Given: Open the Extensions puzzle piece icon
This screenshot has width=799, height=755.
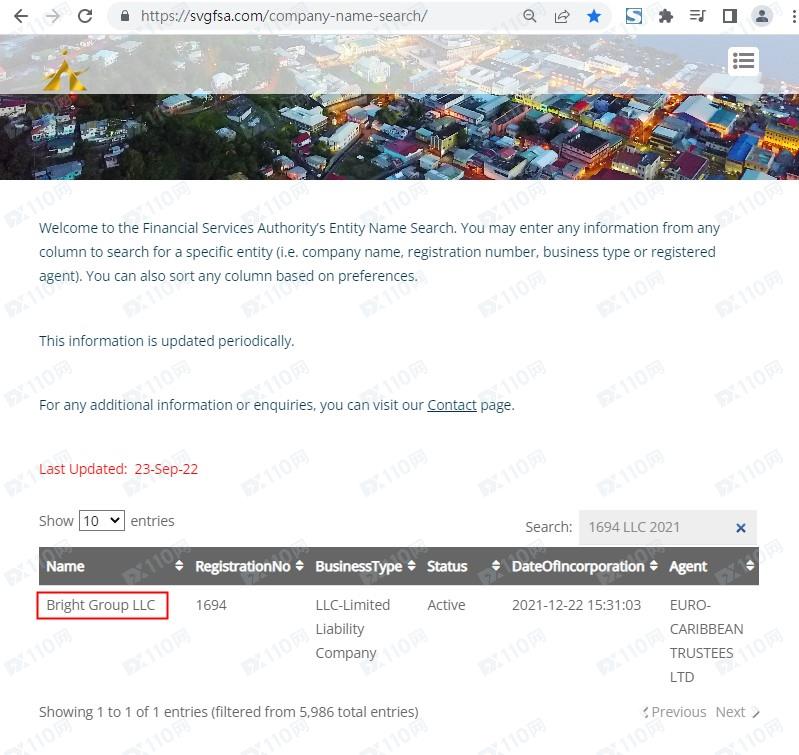Looking at the screenshot, I should [665, 16].
